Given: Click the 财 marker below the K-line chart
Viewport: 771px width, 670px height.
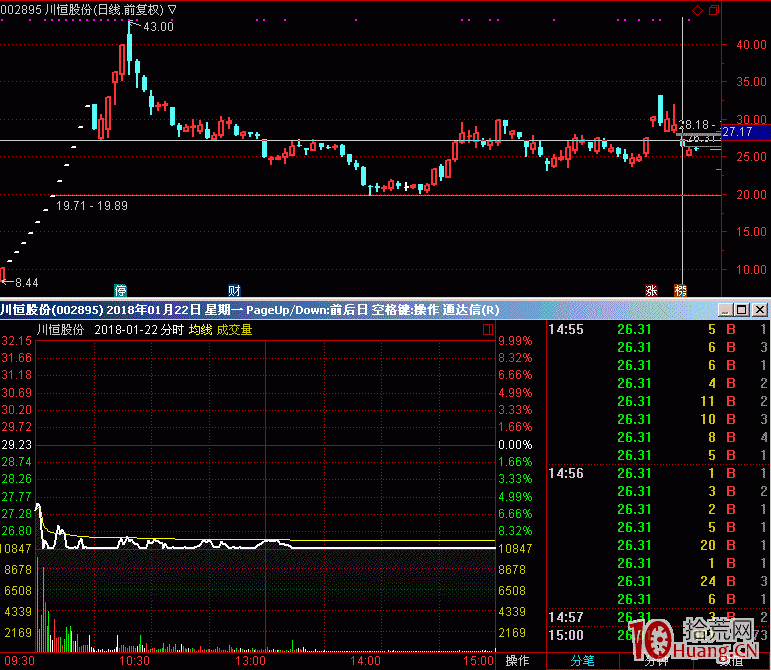Looking at the screenshot, I should coord(233,291).
